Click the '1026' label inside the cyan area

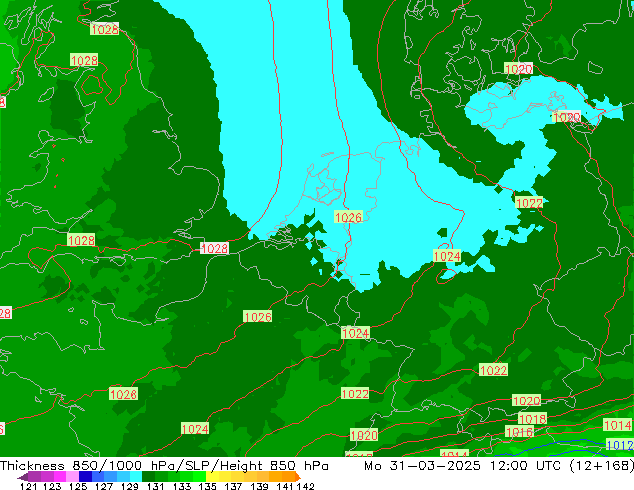(x=349, y=218)
